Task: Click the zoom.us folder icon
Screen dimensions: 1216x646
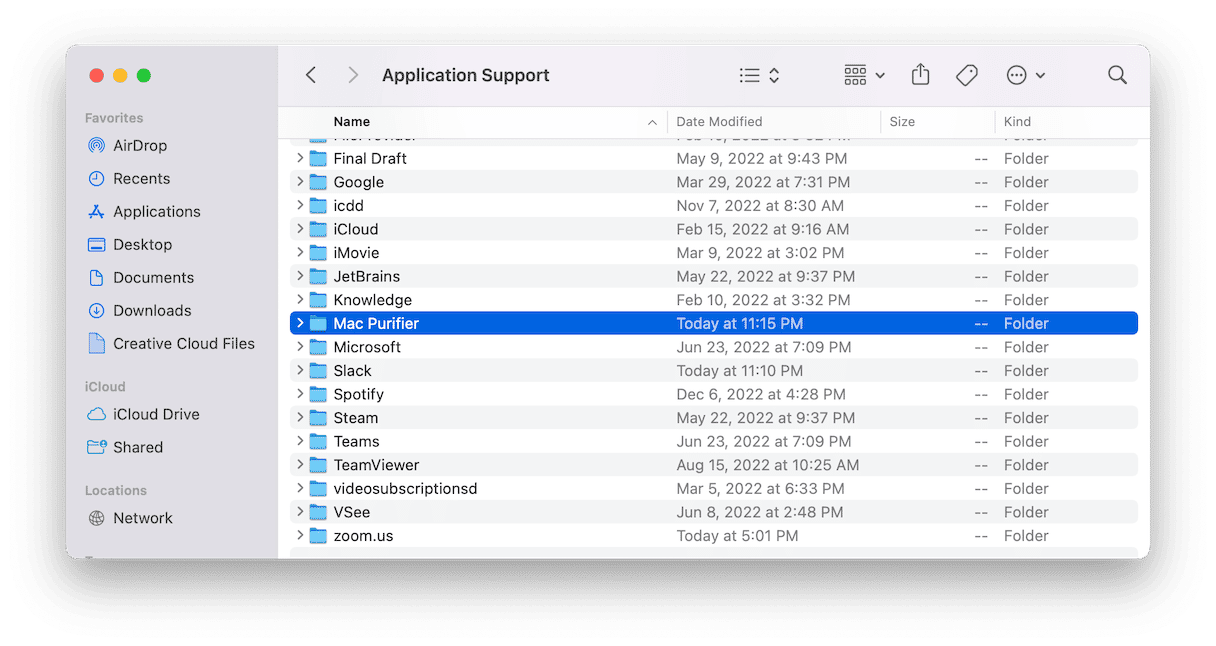Action: pos(318,535)
